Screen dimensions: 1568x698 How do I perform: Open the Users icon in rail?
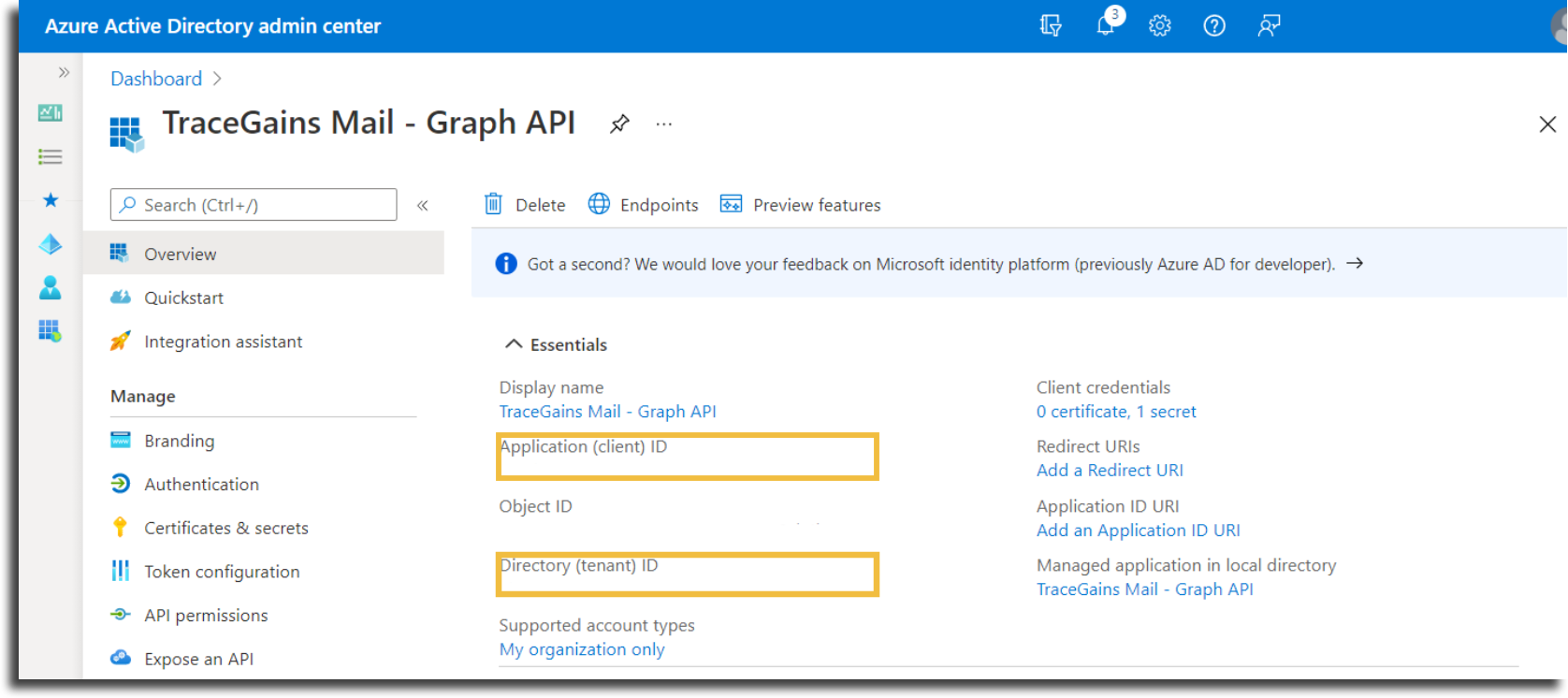51,287
